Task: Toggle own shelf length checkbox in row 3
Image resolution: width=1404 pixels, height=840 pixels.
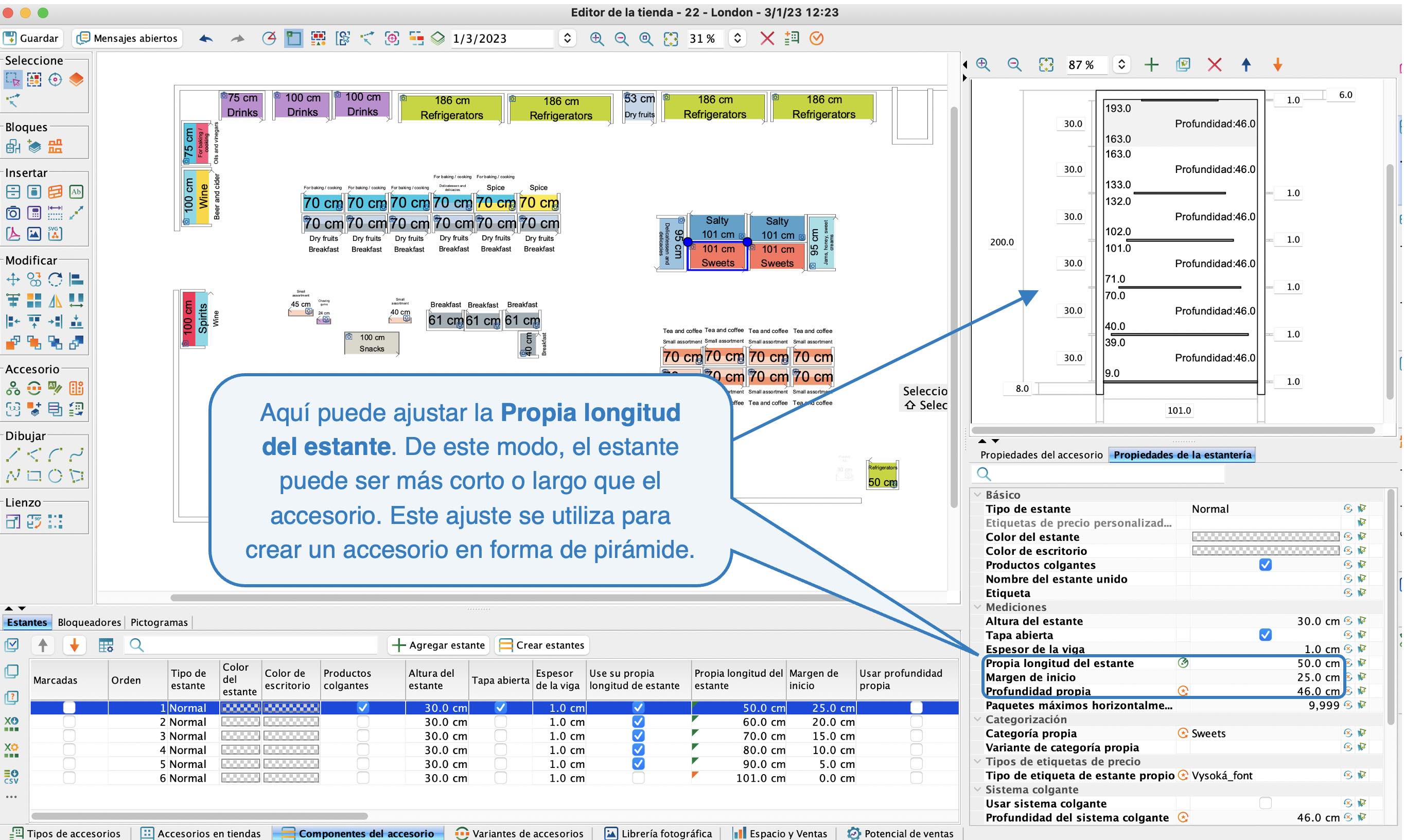Action: tap(638, 736)
